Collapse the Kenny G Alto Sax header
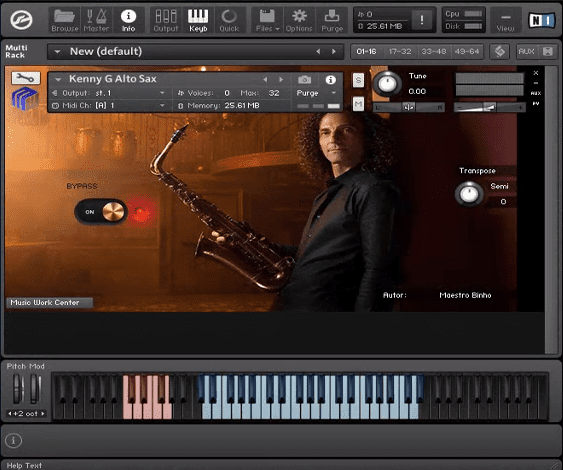 (58, 79)
